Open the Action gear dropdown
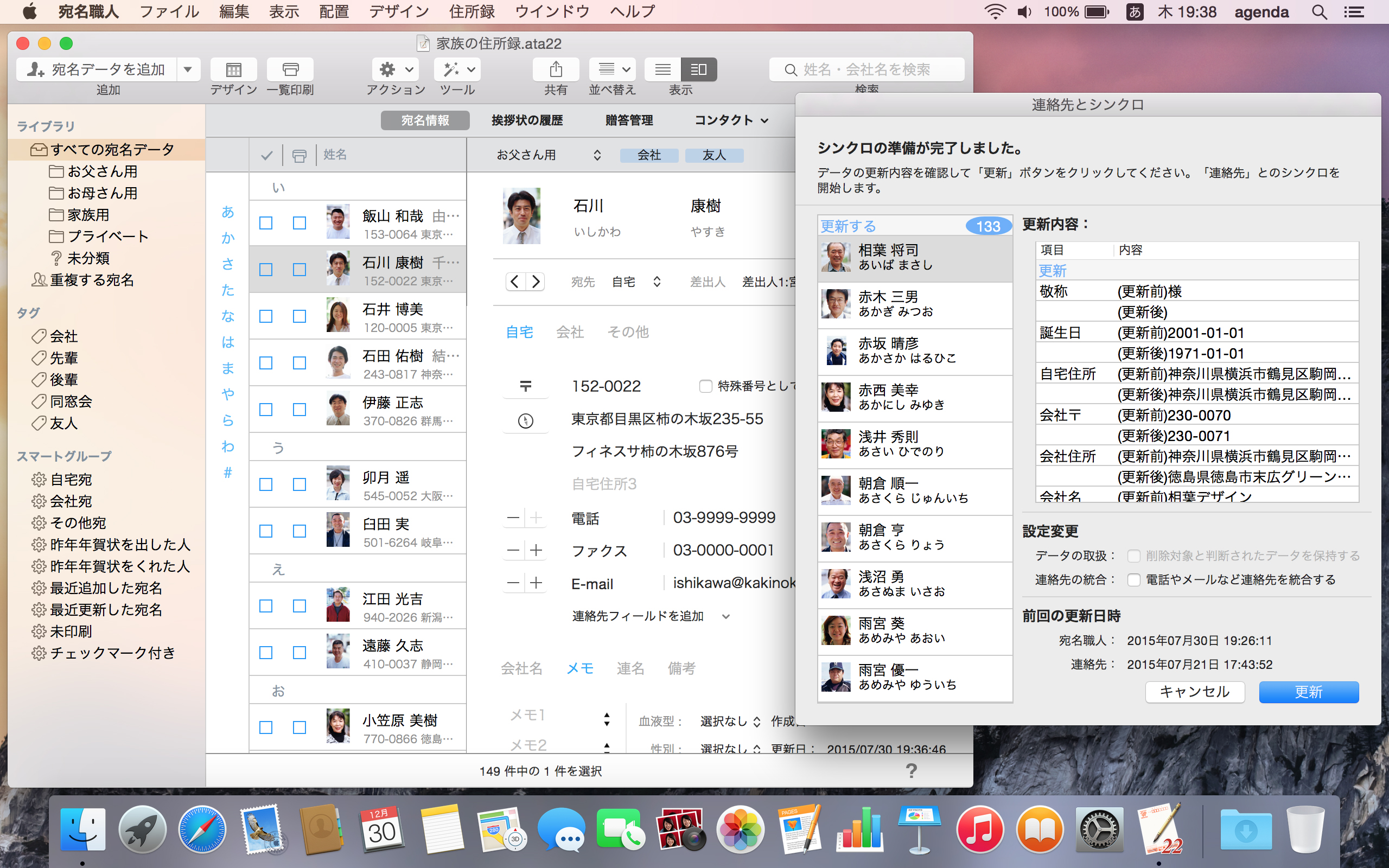 pyautogui.click(x=396, y=70)
